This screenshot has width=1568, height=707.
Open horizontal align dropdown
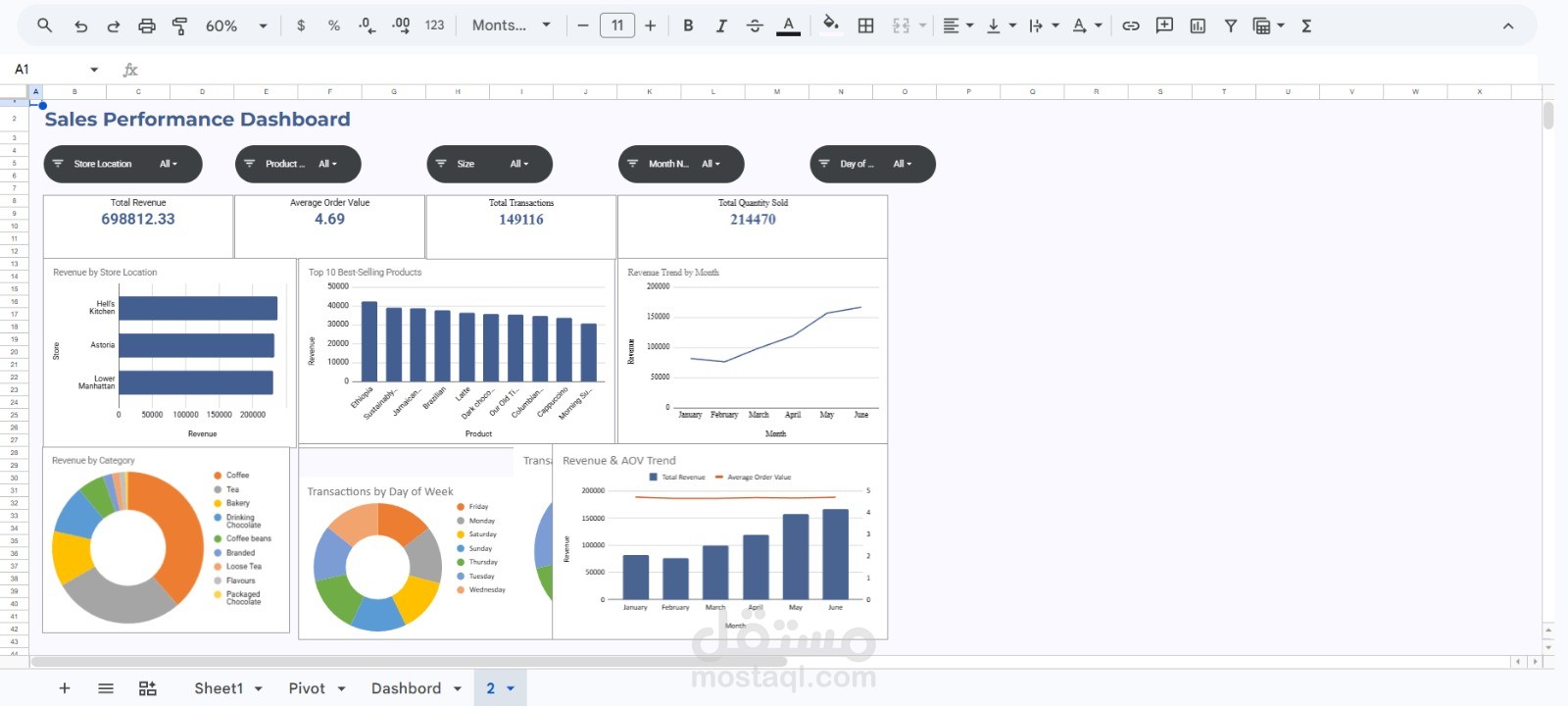pos(958,25)
